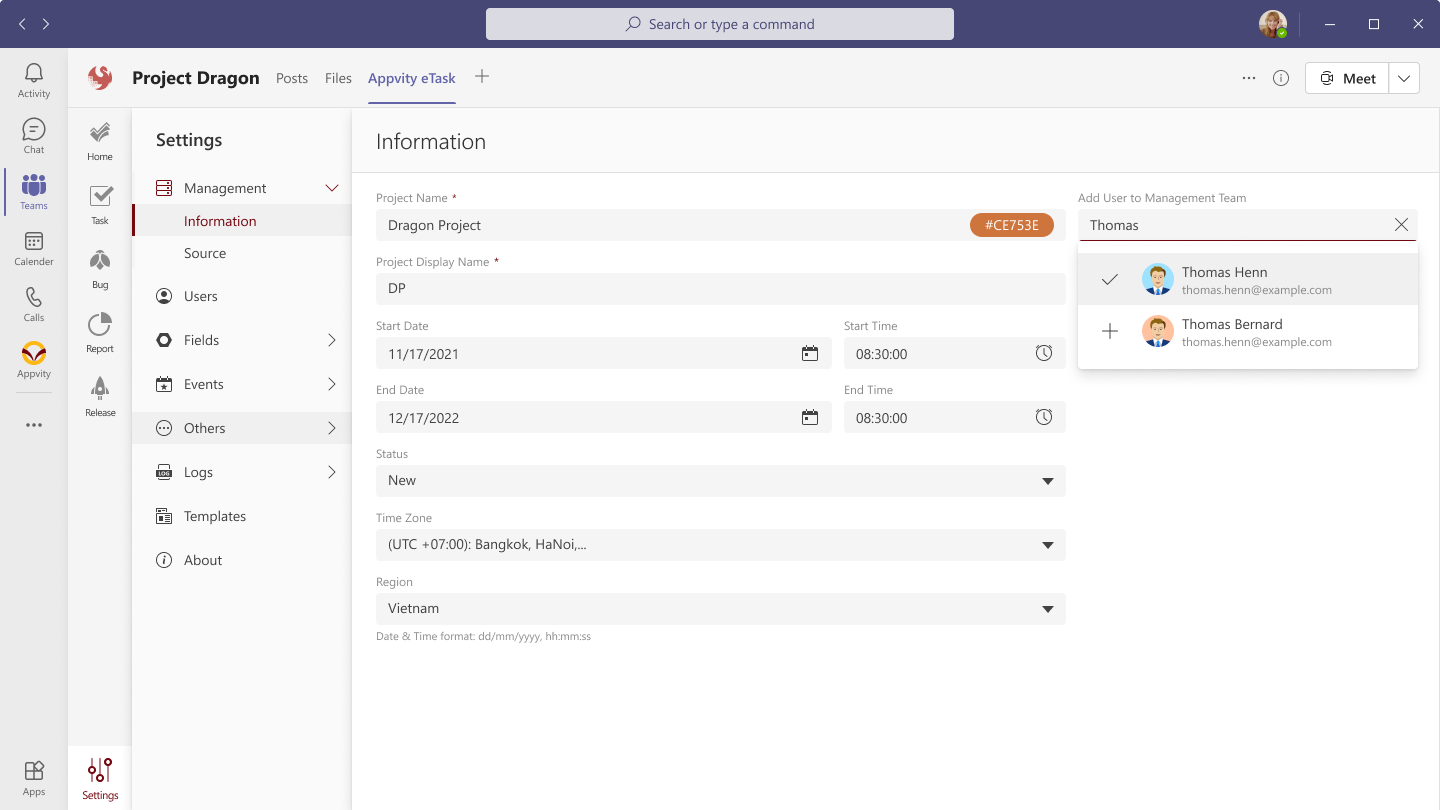Open the Report icon in the sidebar
This screenshot has width=1440, height=810.
click(x=99, y=324)
